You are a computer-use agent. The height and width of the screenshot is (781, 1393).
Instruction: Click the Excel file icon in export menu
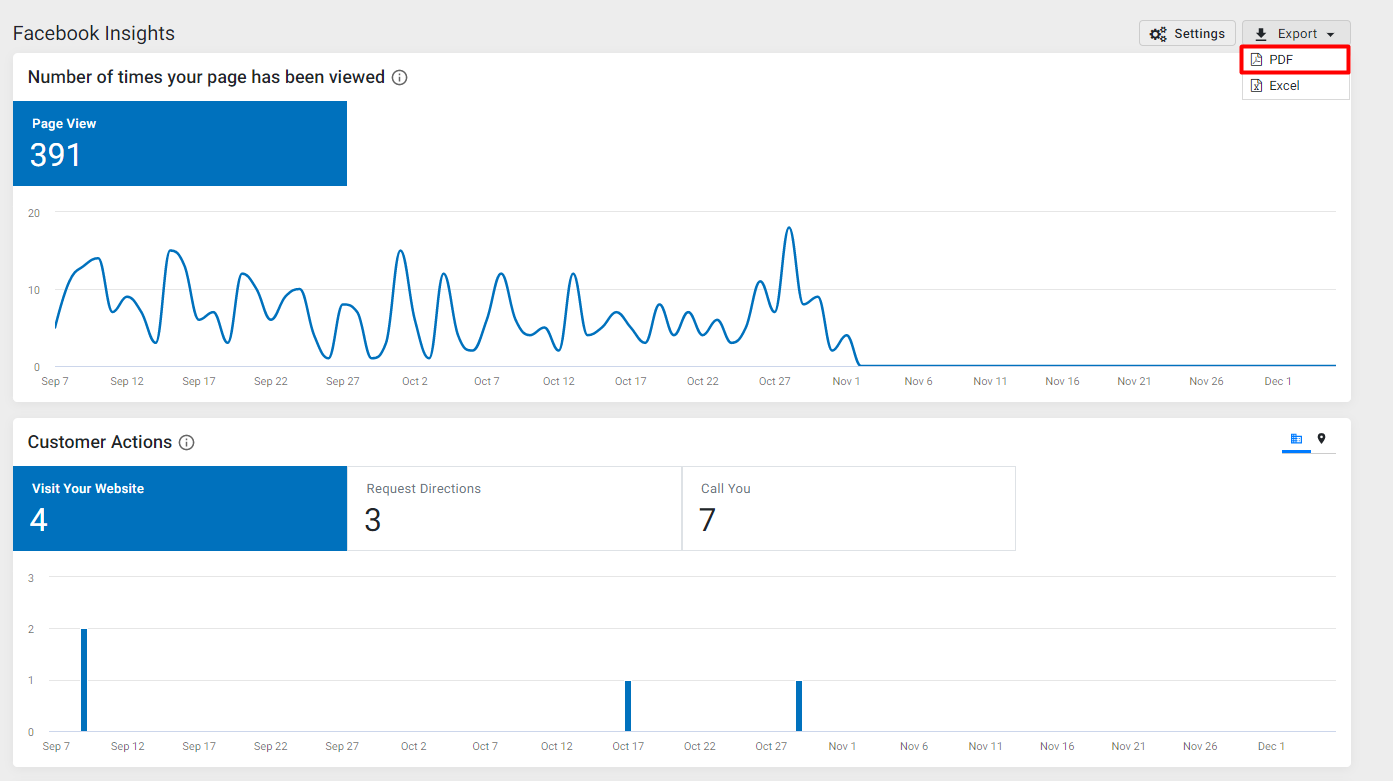click(1257, 86)
